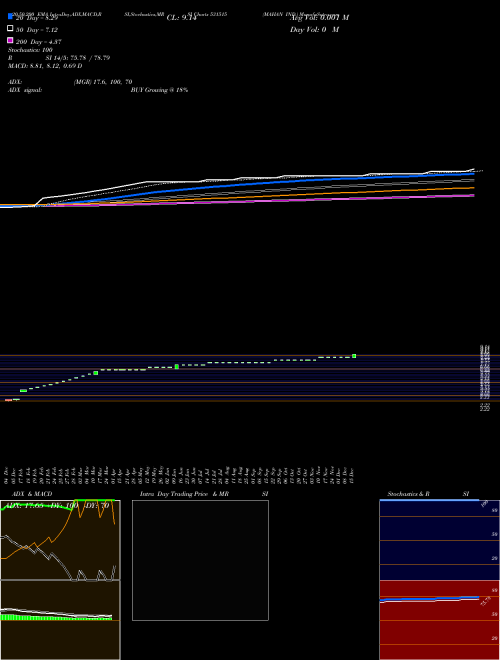Click the 'Intra Day Trading Price & MR' title
500x660 pixels.
[184, 494]
